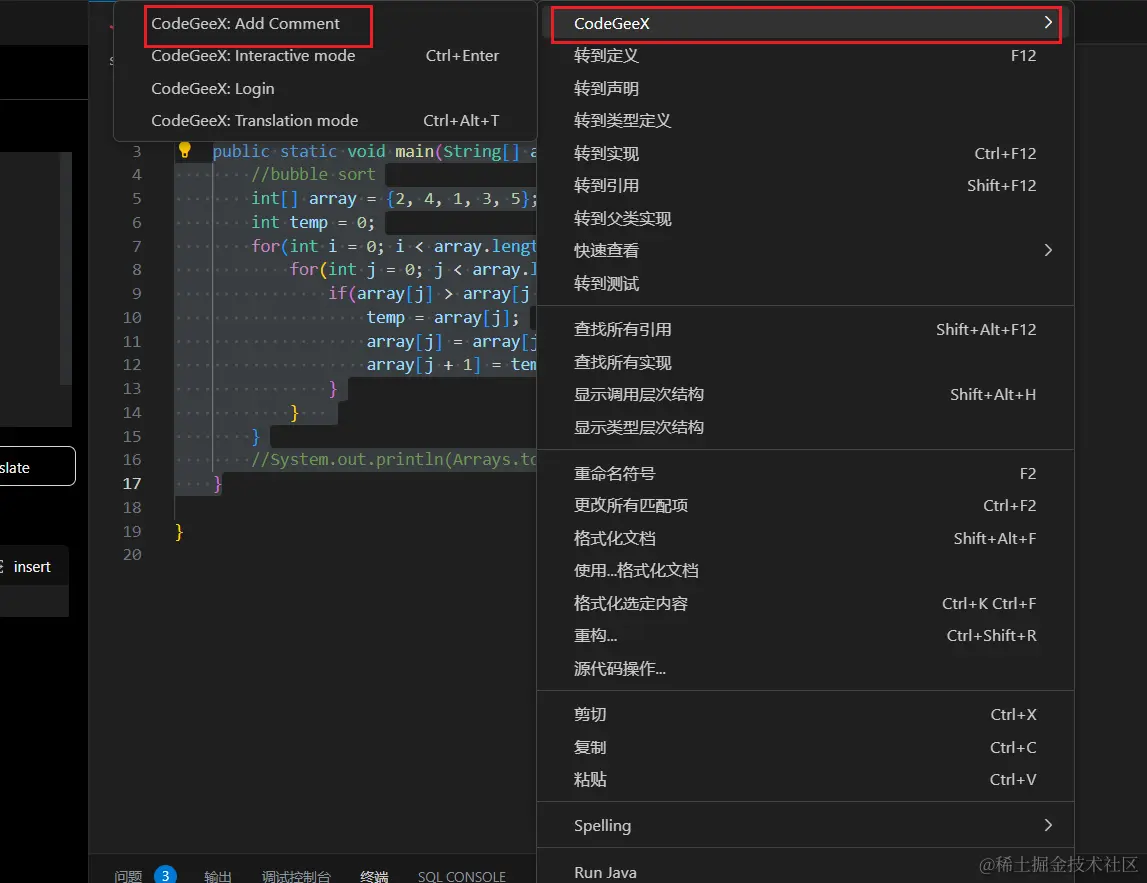Switch to the 问题 panel tab
This screenshot has width=1147, height=883.
[x=128, y=876]
